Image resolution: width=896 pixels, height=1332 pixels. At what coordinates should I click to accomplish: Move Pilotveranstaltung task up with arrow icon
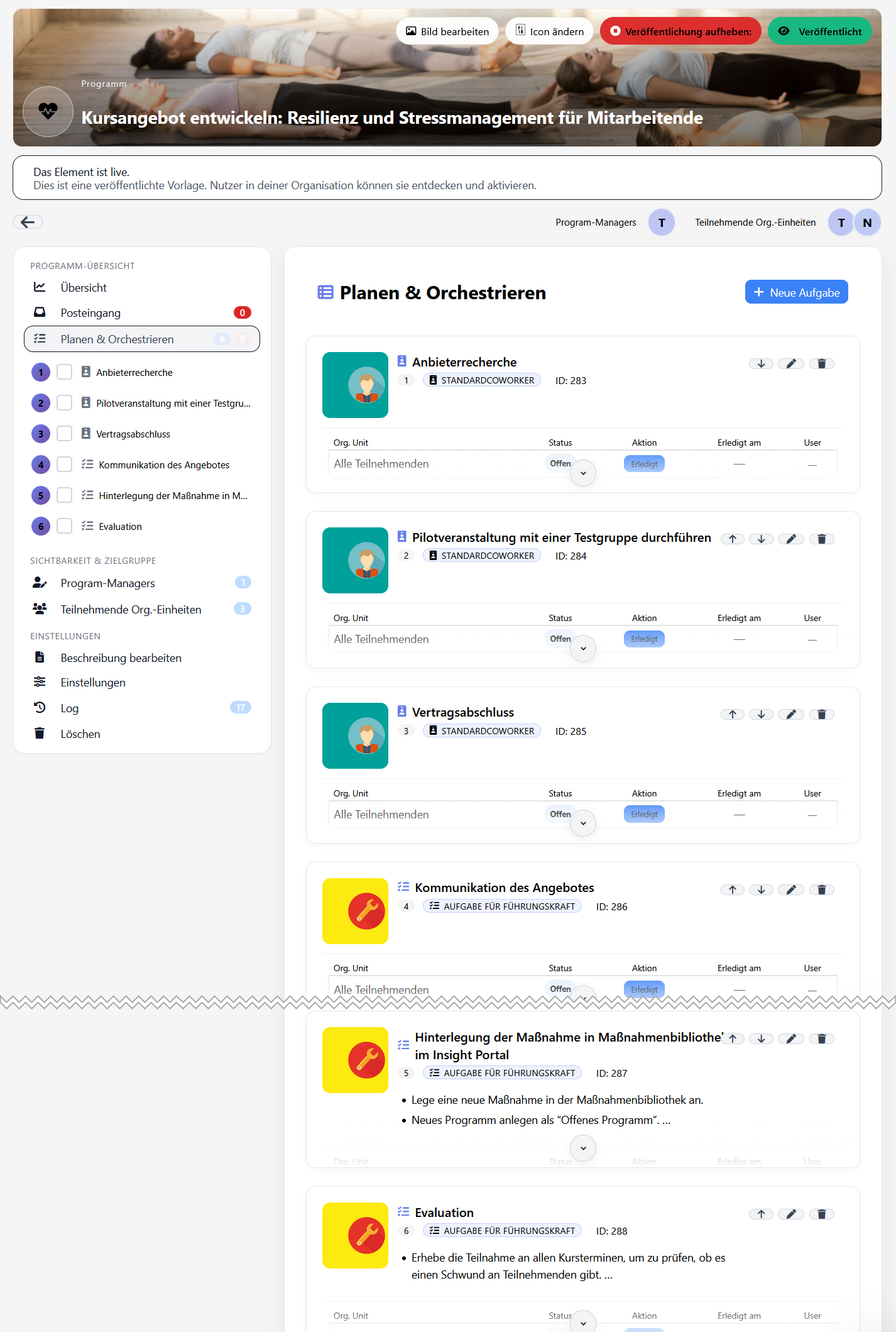[732, 539]
